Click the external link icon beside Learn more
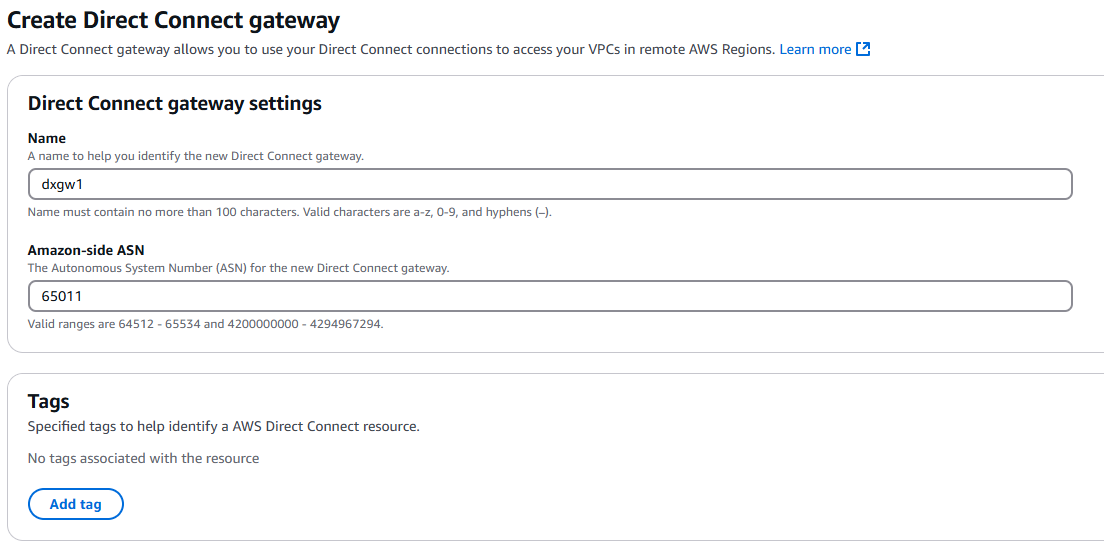The image size is (1104, 549). tap(863, 49)
